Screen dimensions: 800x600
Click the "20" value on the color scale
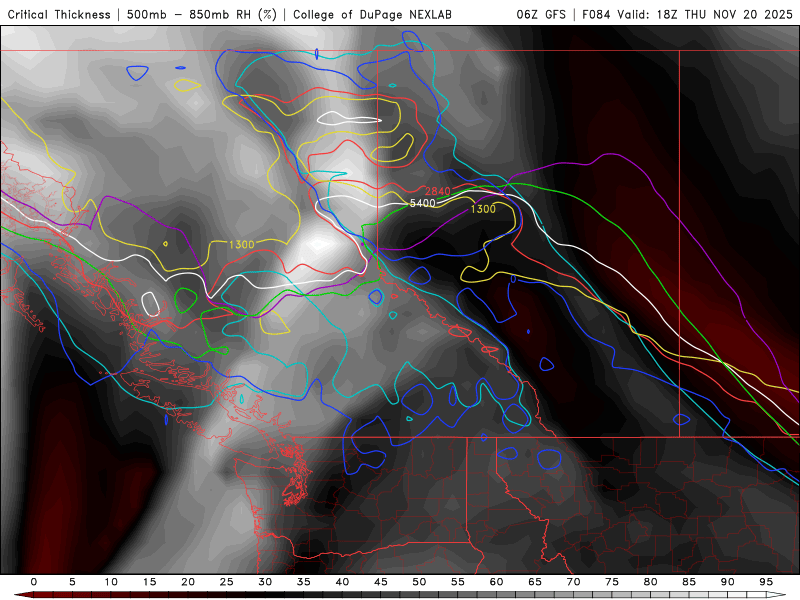[188, 582]
